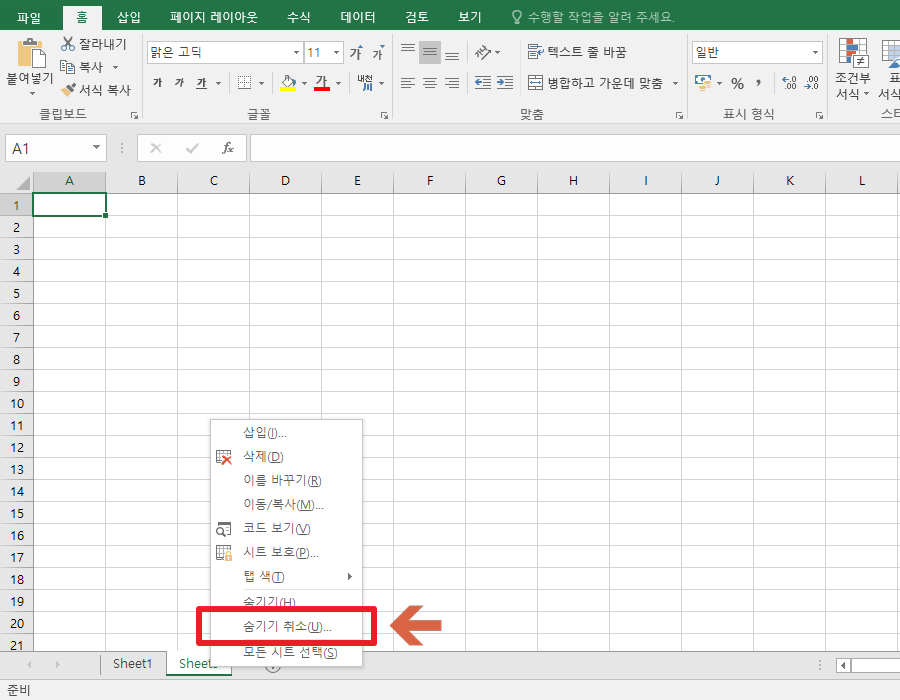The height and width of the screenshot is (700, 900).
Task: Align text right in cell
Action: pos(452,83)
